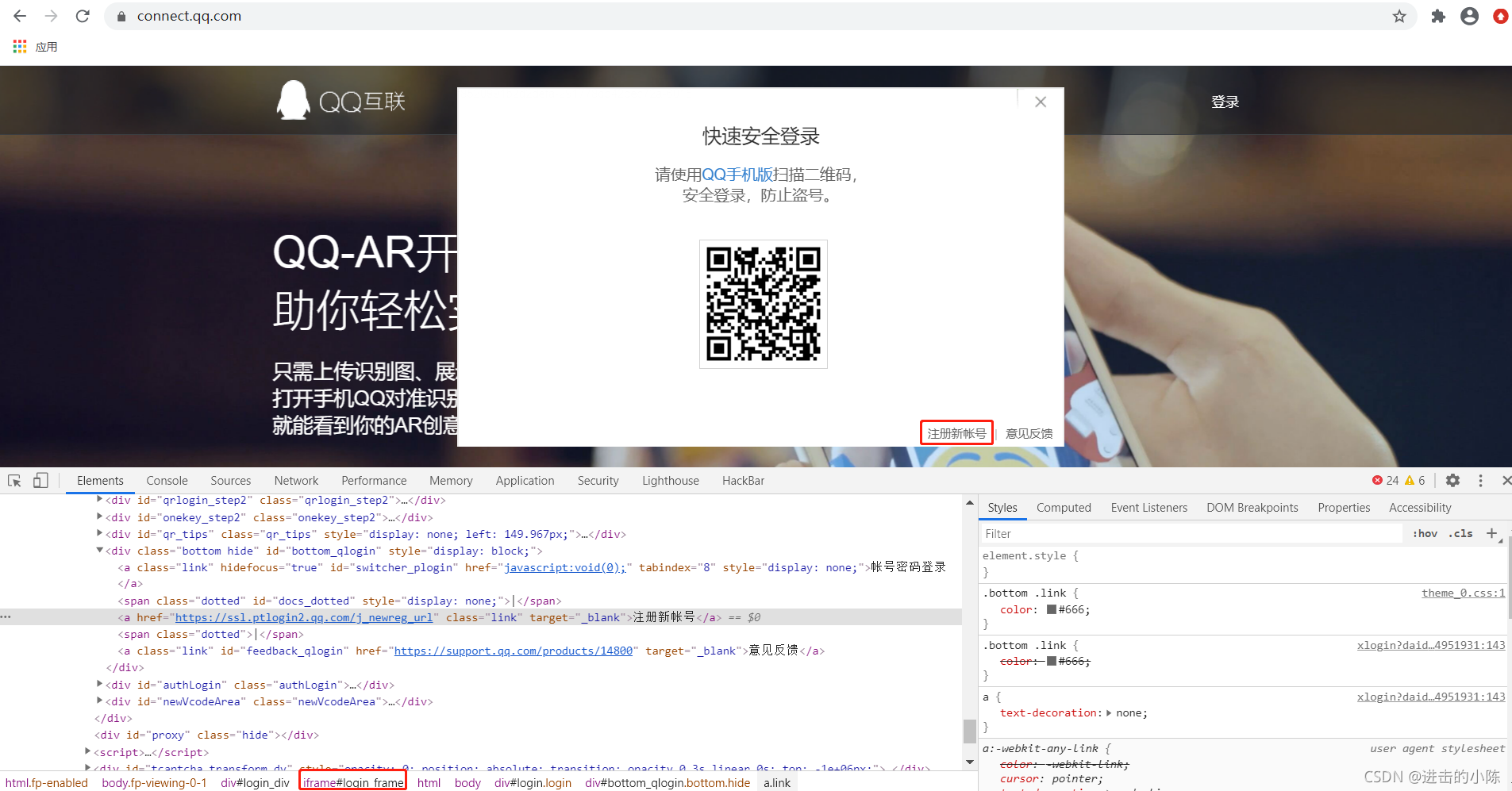The height and width of the screenshot is (791, 1512).
Task: Switch to the Computed styles tab
Action: [x=1064, y=507]
